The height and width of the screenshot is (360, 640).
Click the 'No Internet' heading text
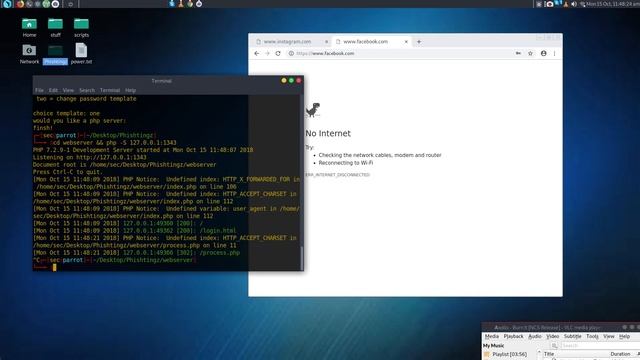click(328, 133)
